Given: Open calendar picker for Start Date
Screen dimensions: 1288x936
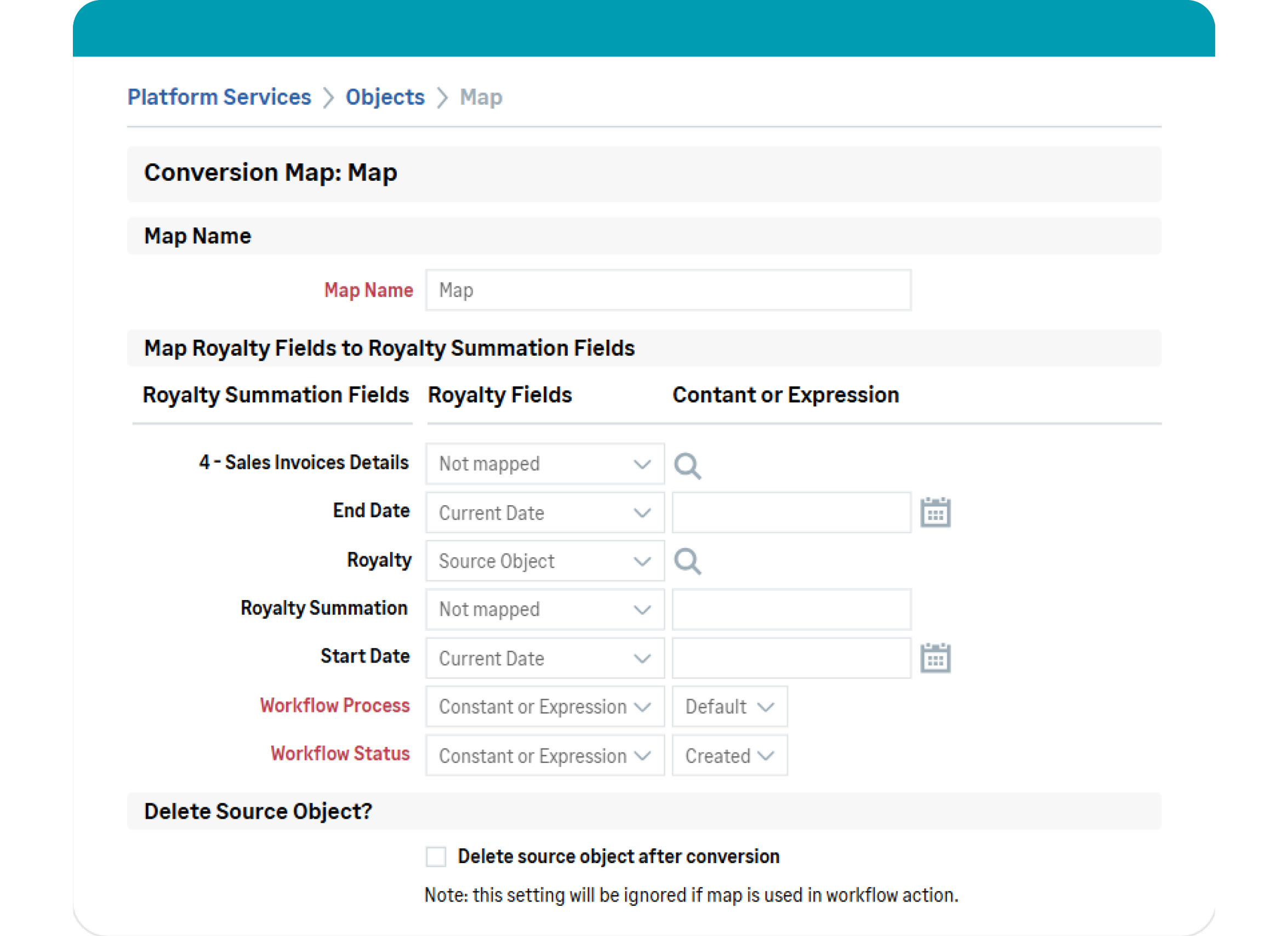Looking at the screenshot, I should 935,658.
